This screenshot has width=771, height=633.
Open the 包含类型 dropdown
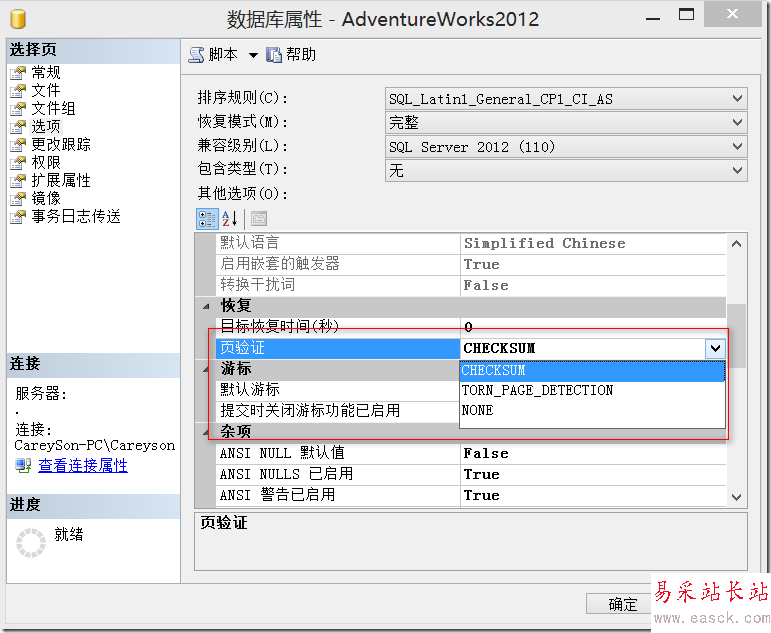pos(737,171)
